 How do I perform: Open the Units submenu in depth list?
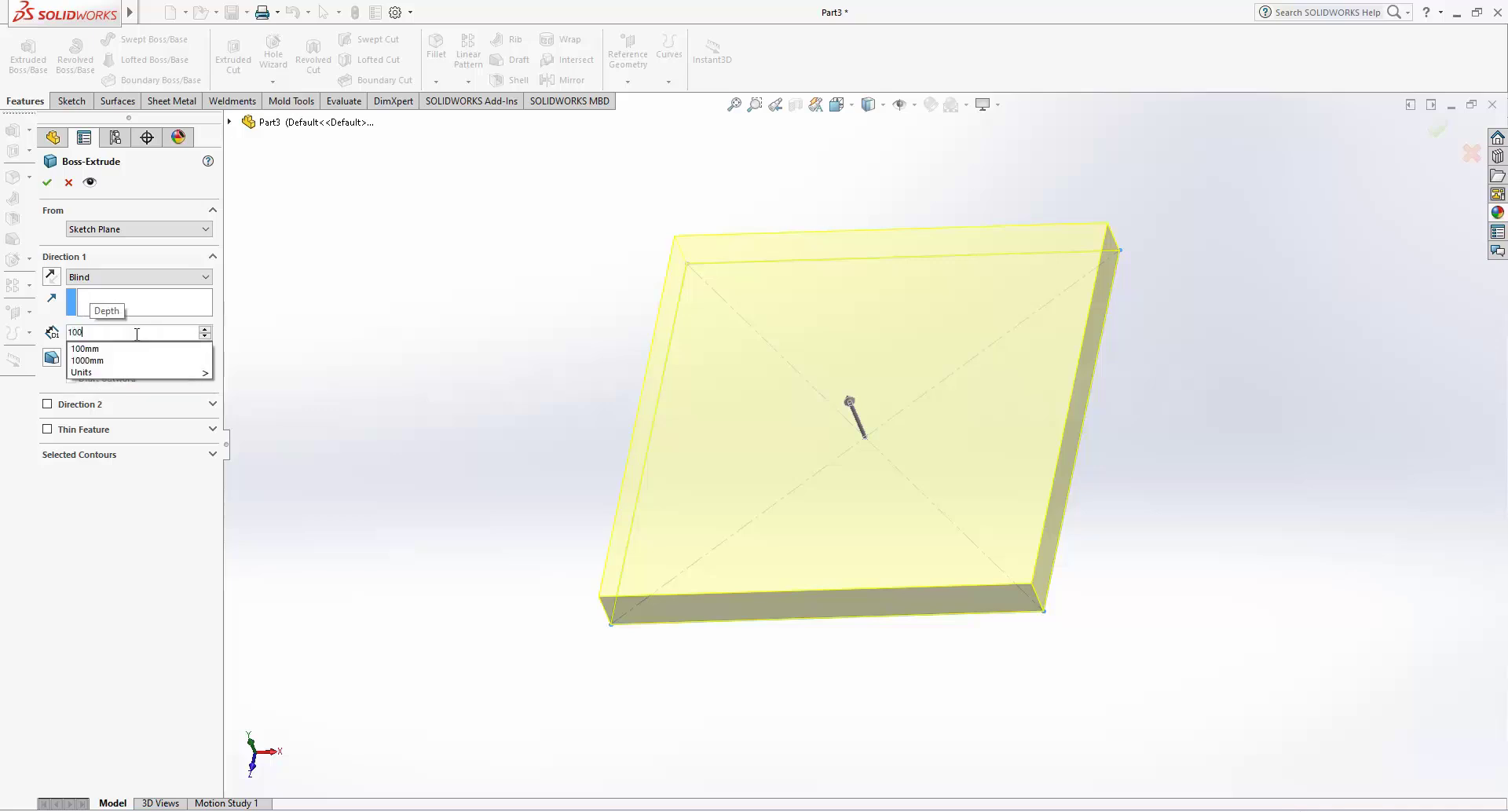tap(139, 373)
